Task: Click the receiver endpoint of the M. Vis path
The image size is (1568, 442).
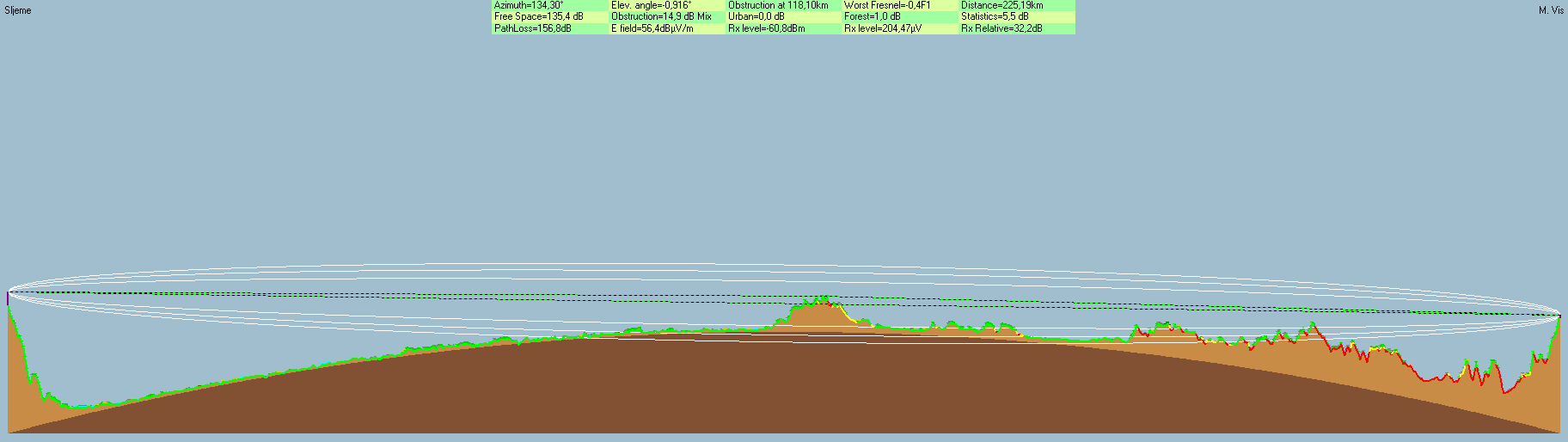Action: 1559,316
